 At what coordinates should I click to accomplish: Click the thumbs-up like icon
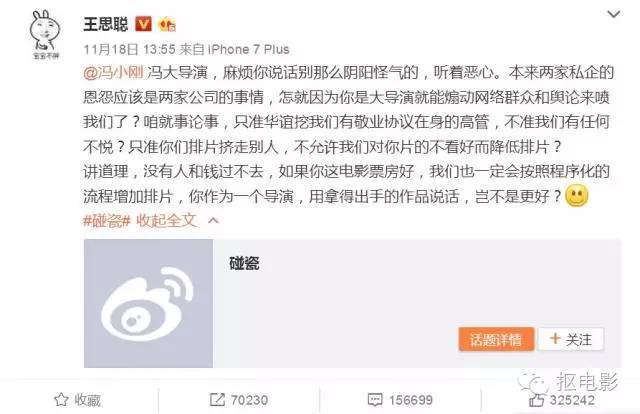pyautogui.click(x=537, y=400)
